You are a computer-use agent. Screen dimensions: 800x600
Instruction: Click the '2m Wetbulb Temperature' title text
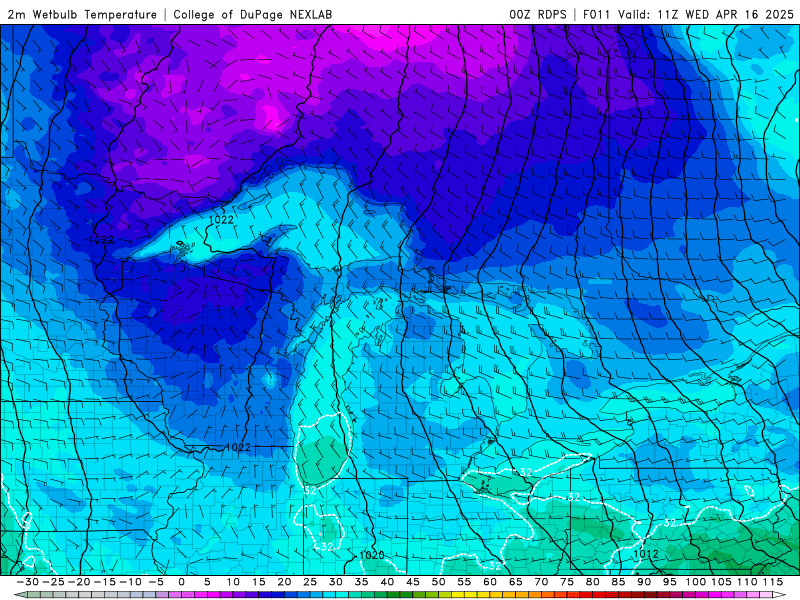click(82, 15)
